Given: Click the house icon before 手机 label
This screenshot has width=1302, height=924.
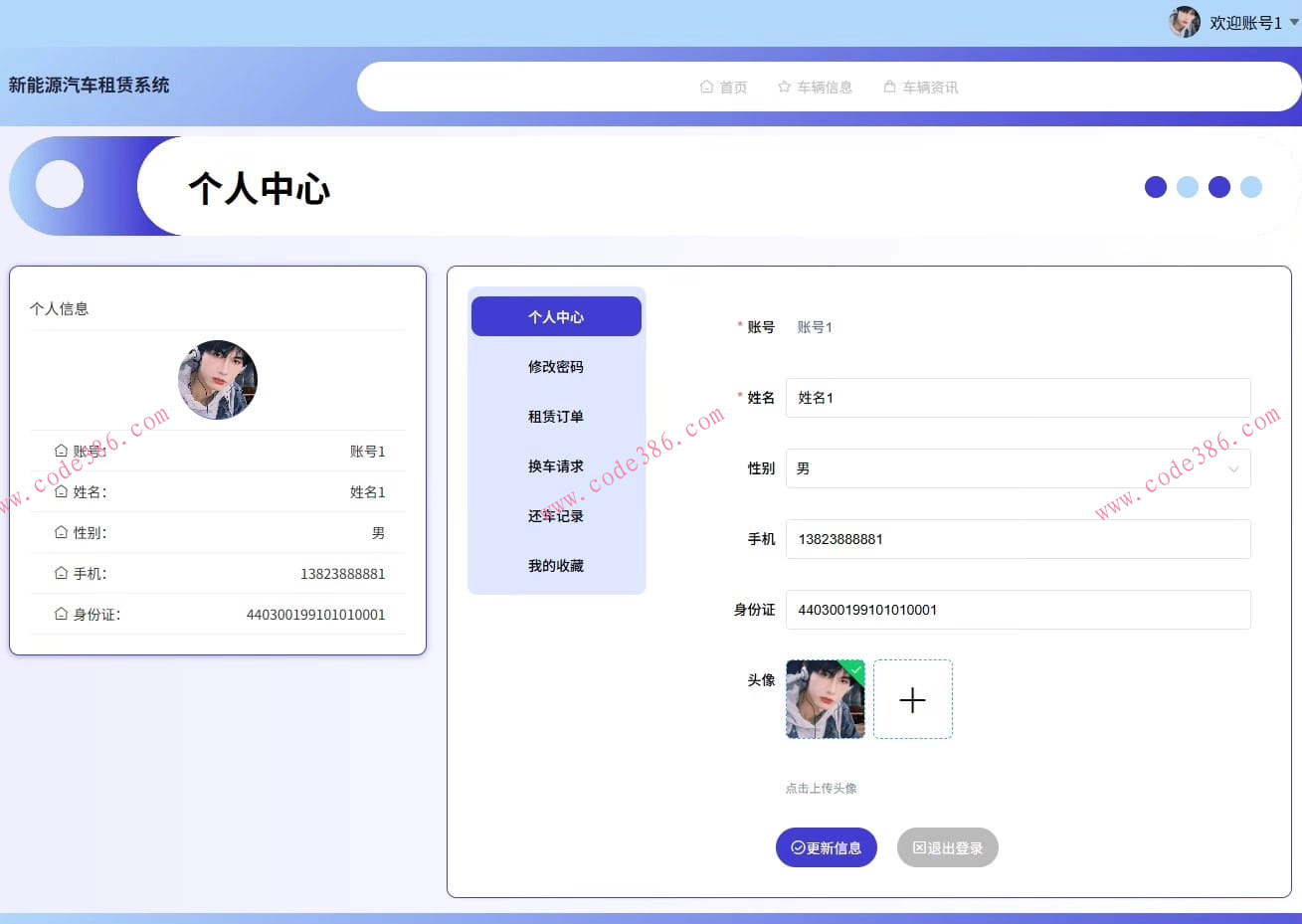Looking at the screenshot, I should pos(60,573).
